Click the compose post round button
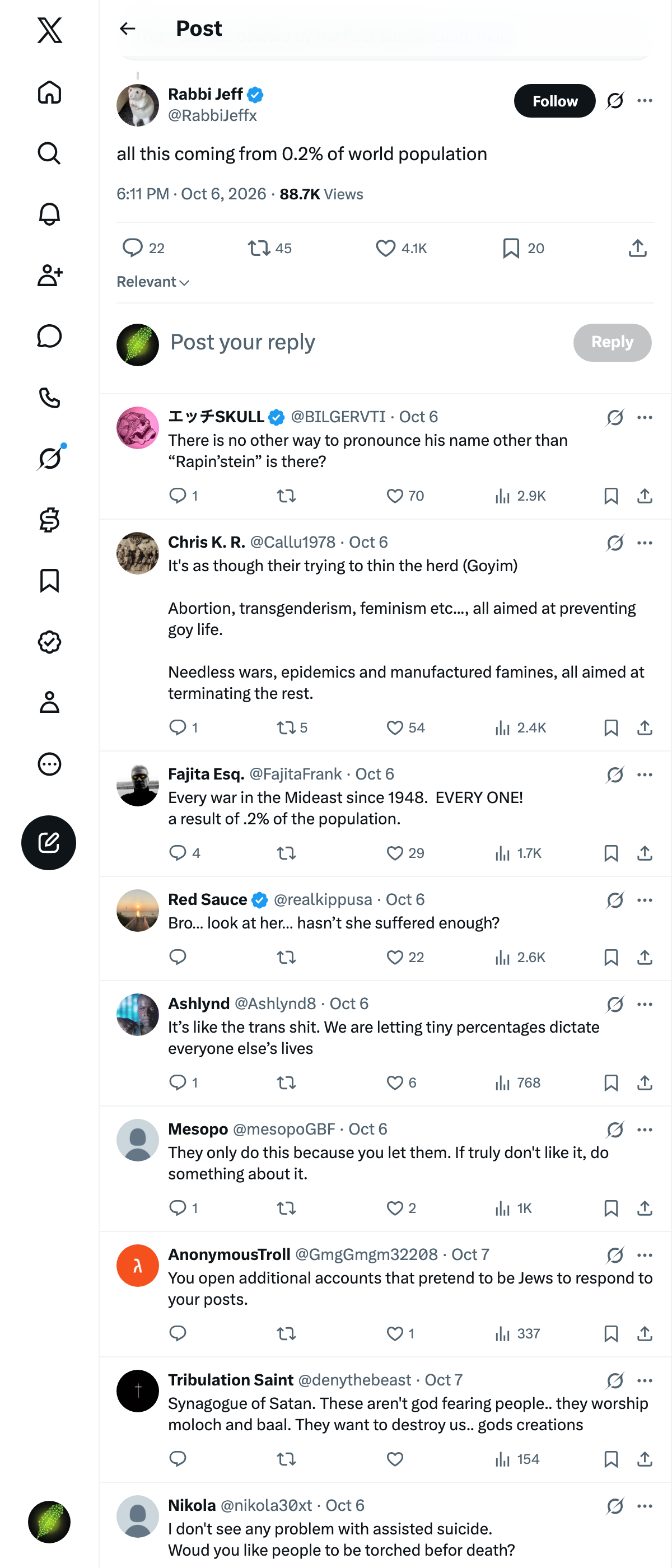Viewport: 672px width, 1568px height. point(49,842)
